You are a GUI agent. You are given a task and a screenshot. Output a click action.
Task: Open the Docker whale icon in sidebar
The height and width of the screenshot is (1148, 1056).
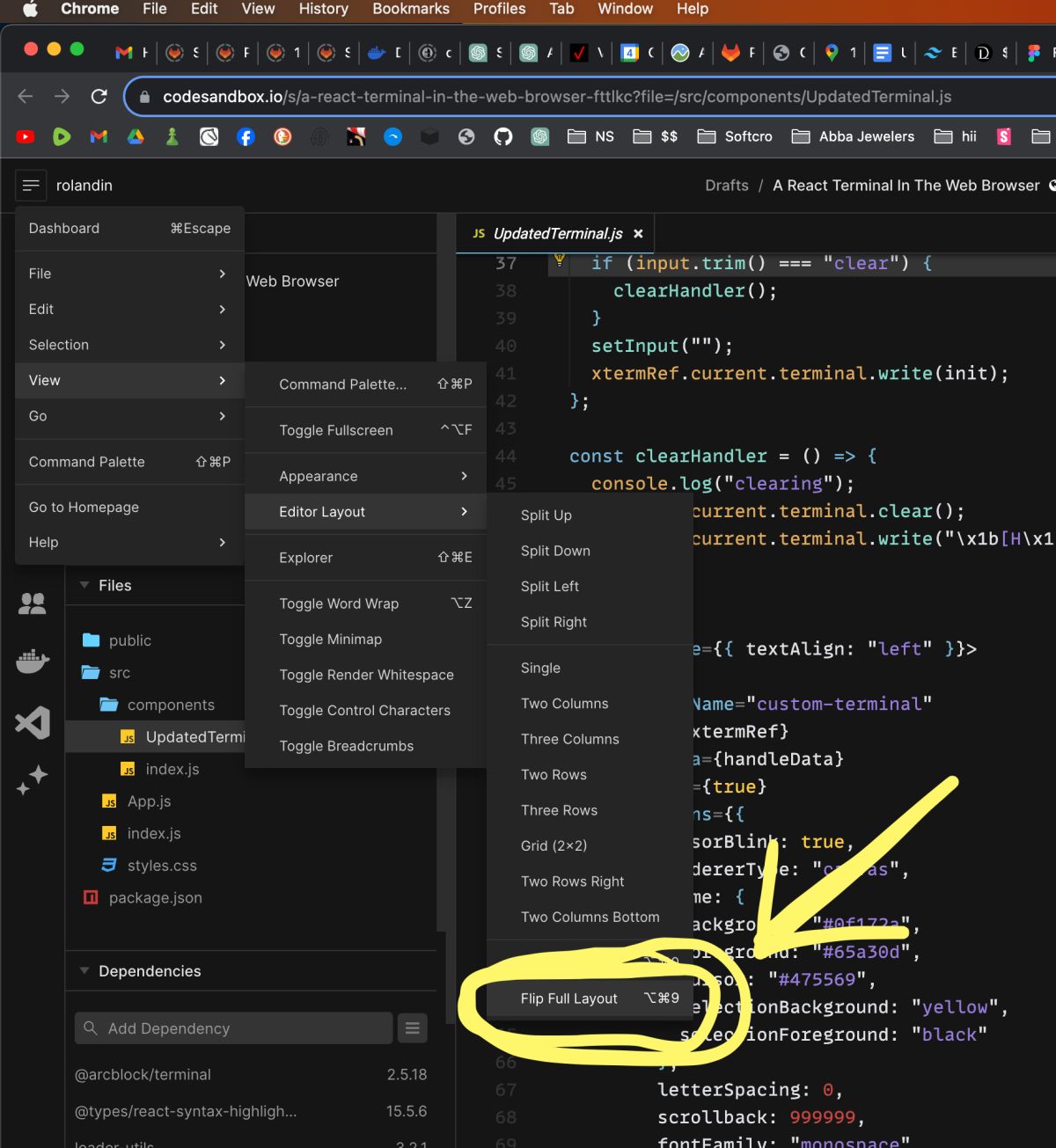click(33, 662)
